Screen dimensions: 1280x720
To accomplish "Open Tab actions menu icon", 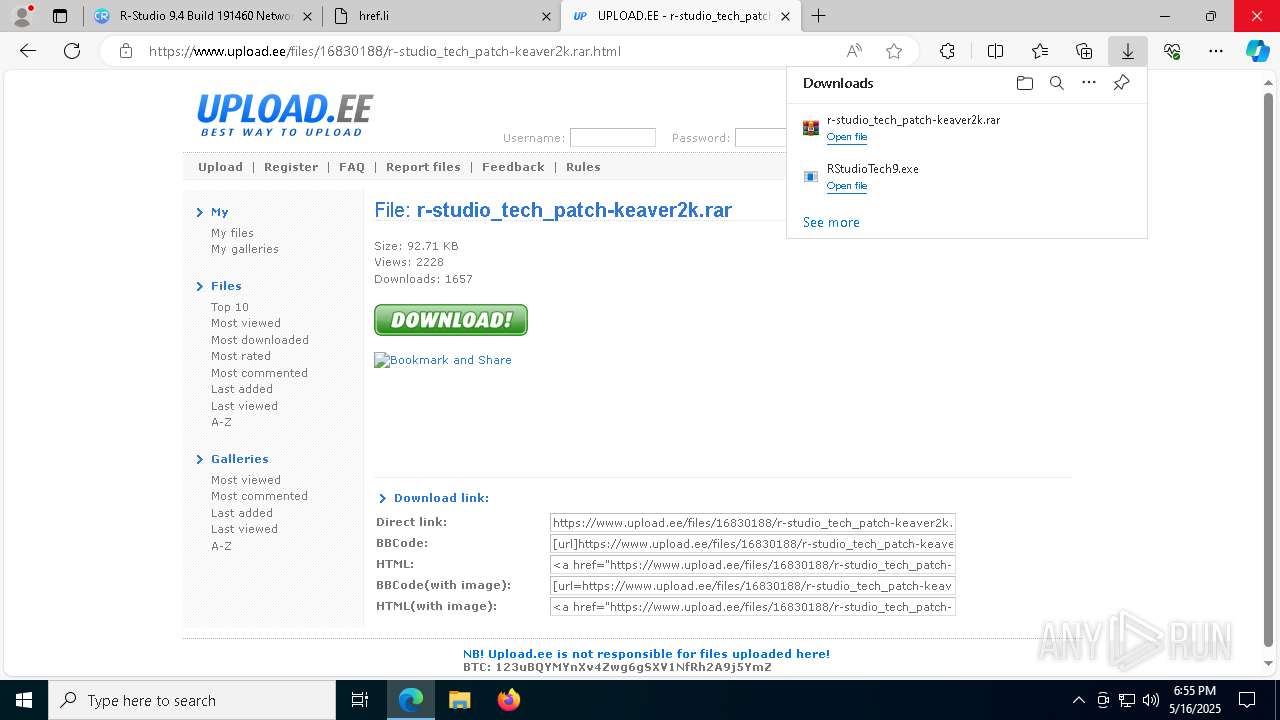I will 60,16.
